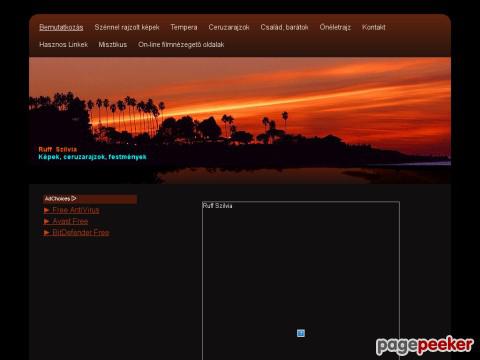Open the Avast Free ad link
Screen dimensions: 480x360
[x=70, y=221]
